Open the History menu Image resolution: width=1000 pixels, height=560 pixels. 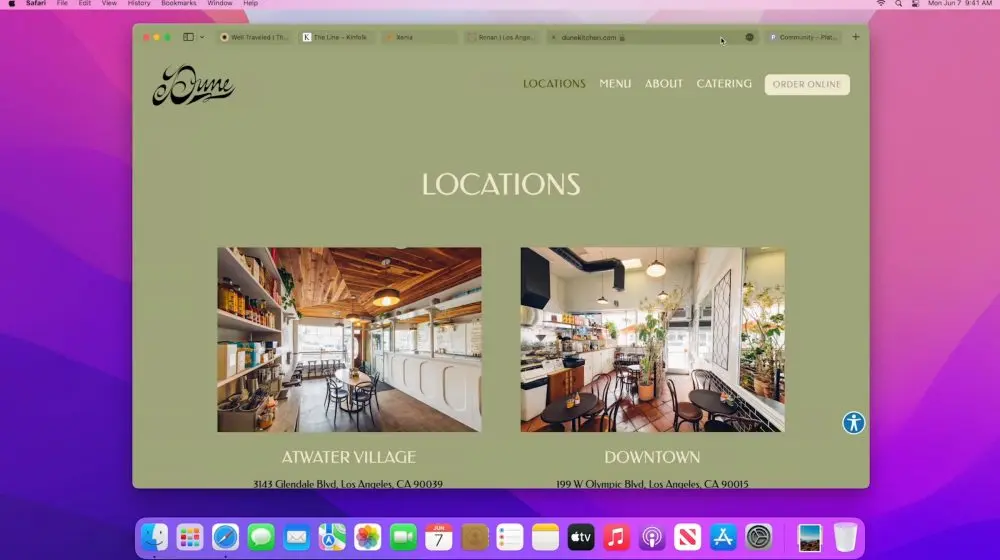[138, 3]
